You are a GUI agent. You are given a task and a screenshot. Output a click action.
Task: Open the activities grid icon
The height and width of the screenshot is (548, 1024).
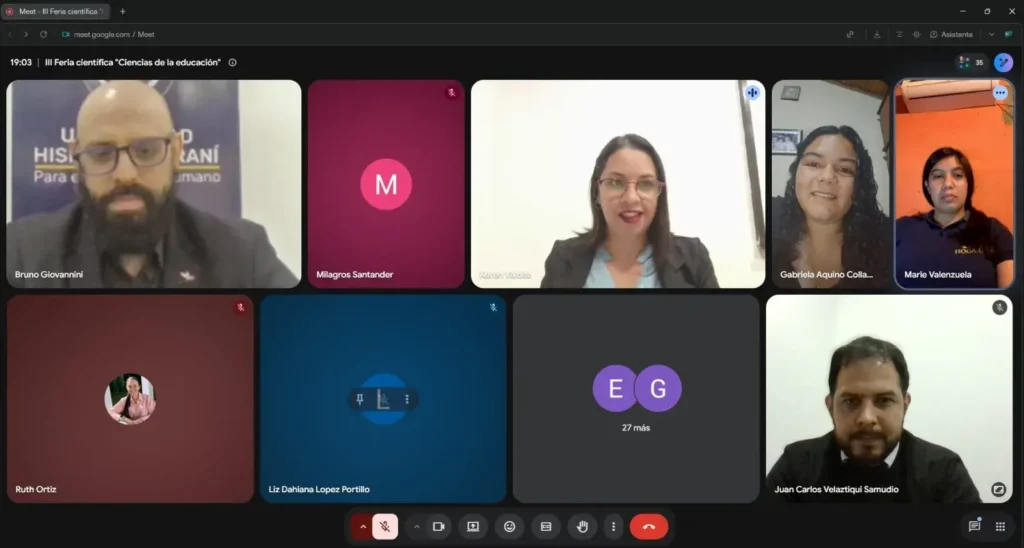[1000, 526]
